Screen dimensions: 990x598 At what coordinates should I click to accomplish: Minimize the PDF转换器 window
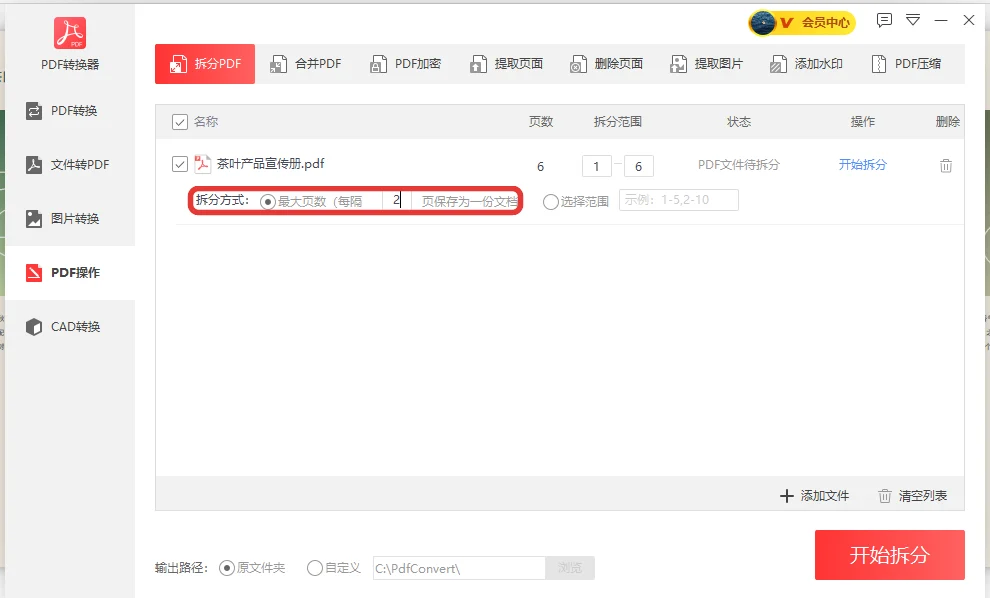(941, 20)
